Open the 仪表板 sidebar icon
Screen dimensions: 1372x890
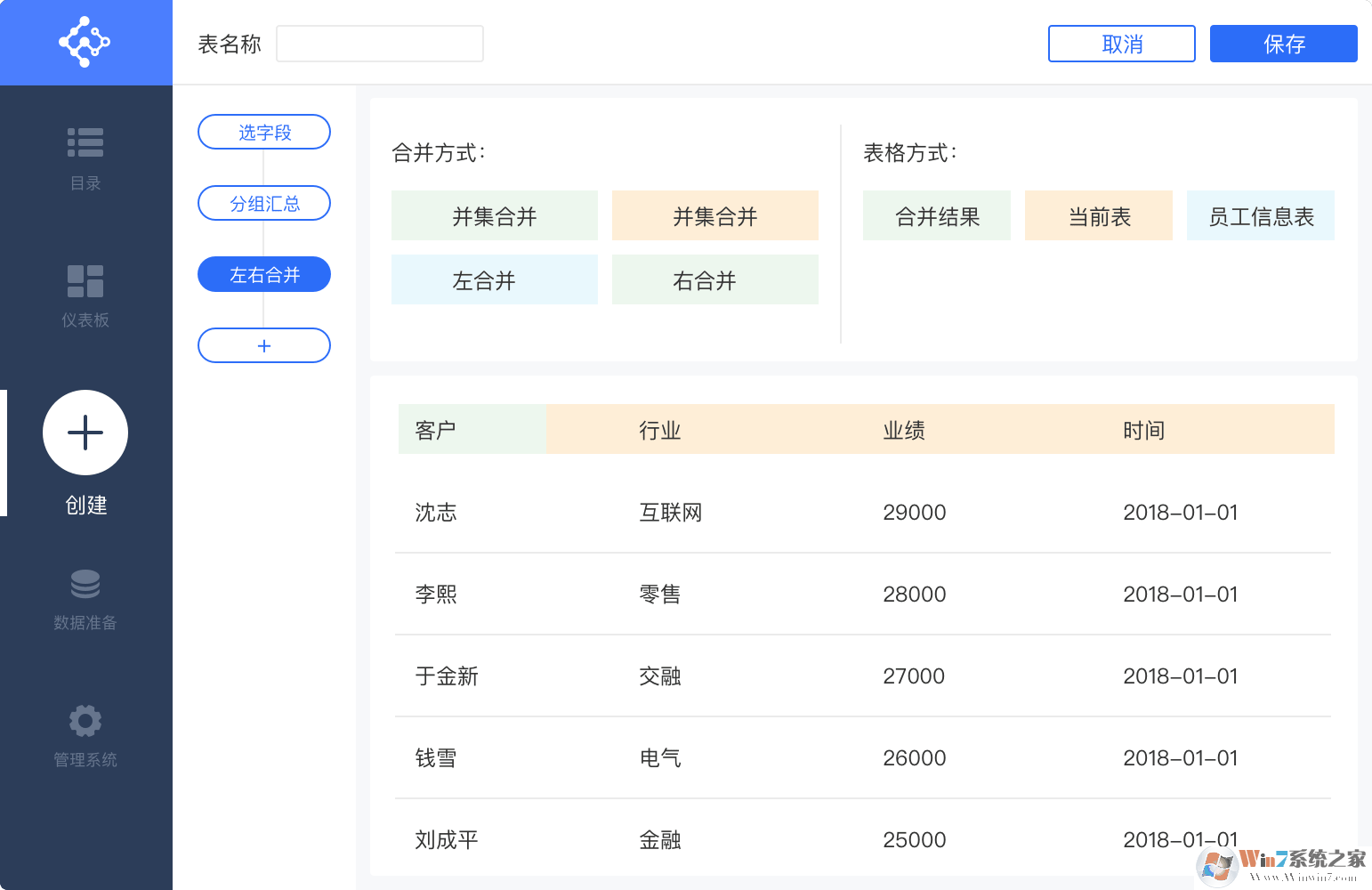pyautogui.click(x=85, y=281)
